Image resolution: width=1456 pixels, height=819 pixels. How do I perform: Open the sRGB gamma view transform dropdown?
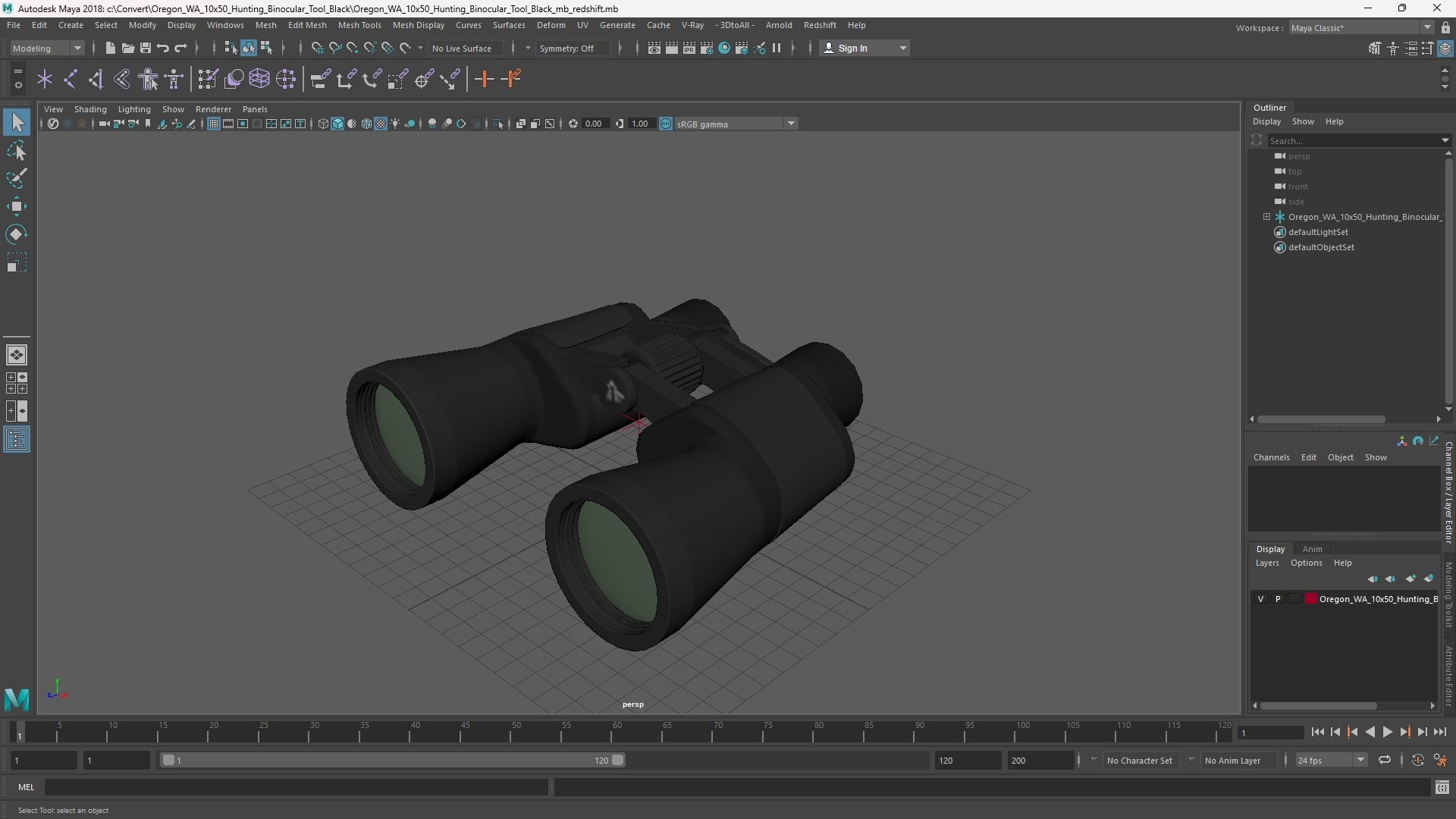click(x=736, y=124)
